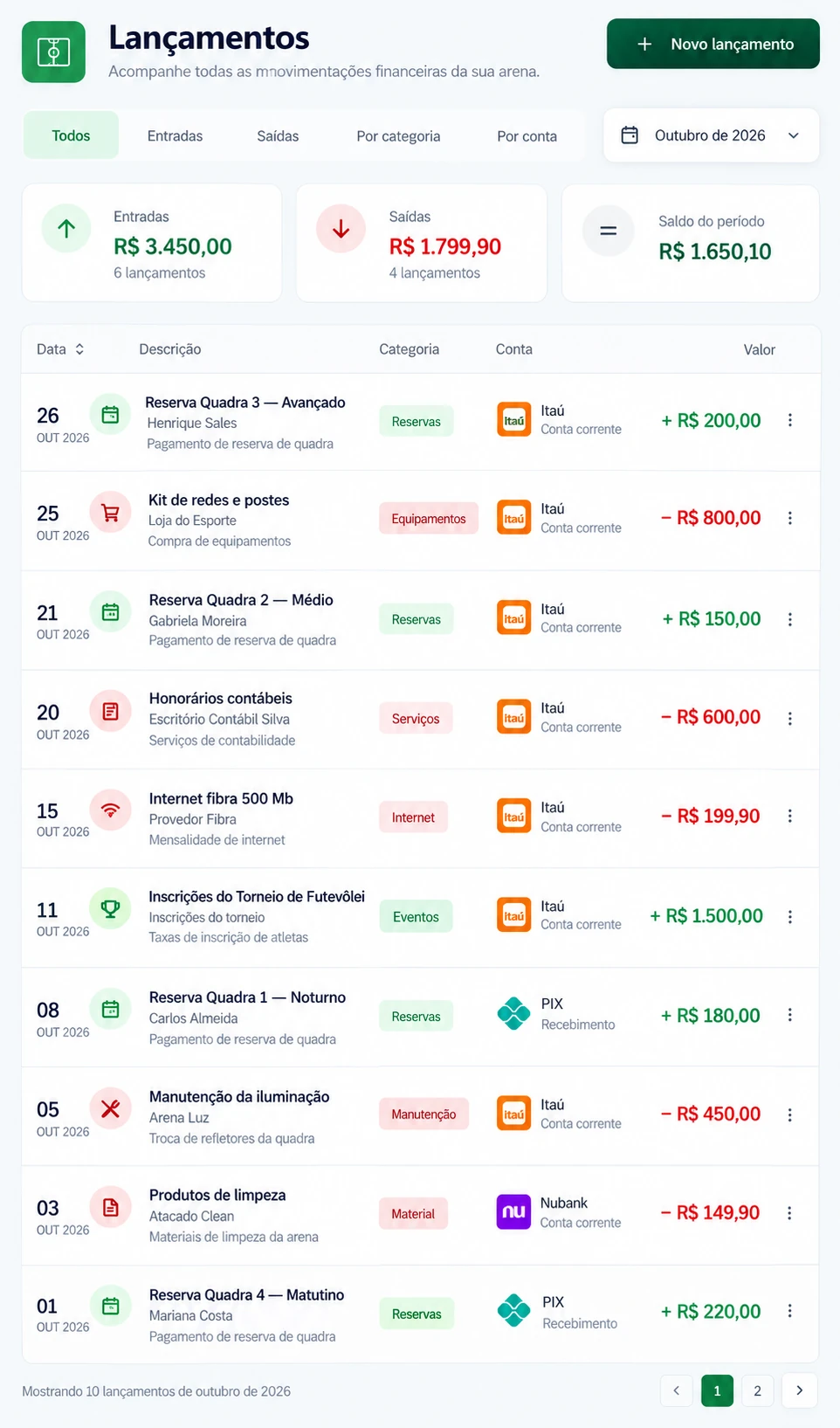Click the Material category tag

pos(413,1214)
